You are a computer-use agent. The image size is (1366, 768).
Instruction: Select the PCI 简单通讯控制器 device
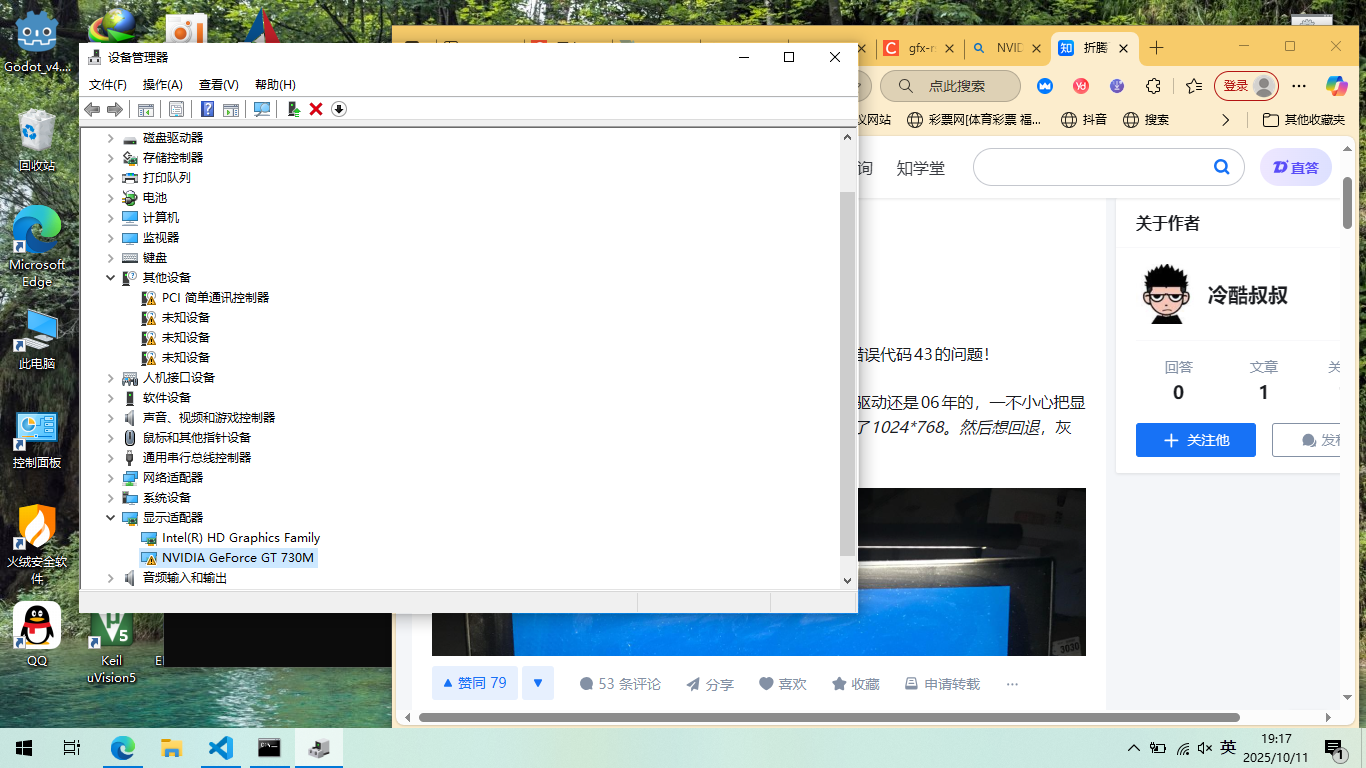click(205, 298)
